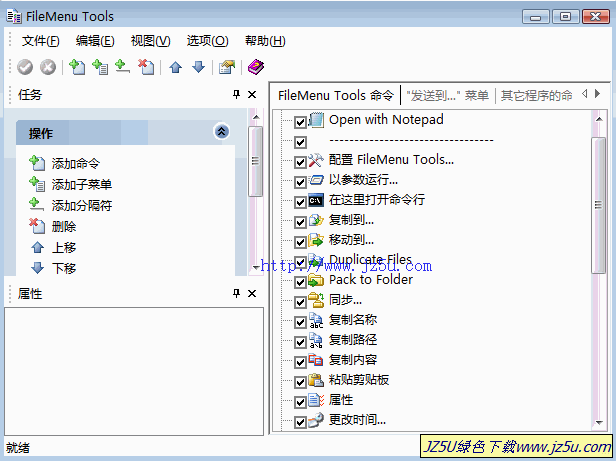616x461 pixels.
Task: Open the purple help book icon
Action: (x=256, y=67)
